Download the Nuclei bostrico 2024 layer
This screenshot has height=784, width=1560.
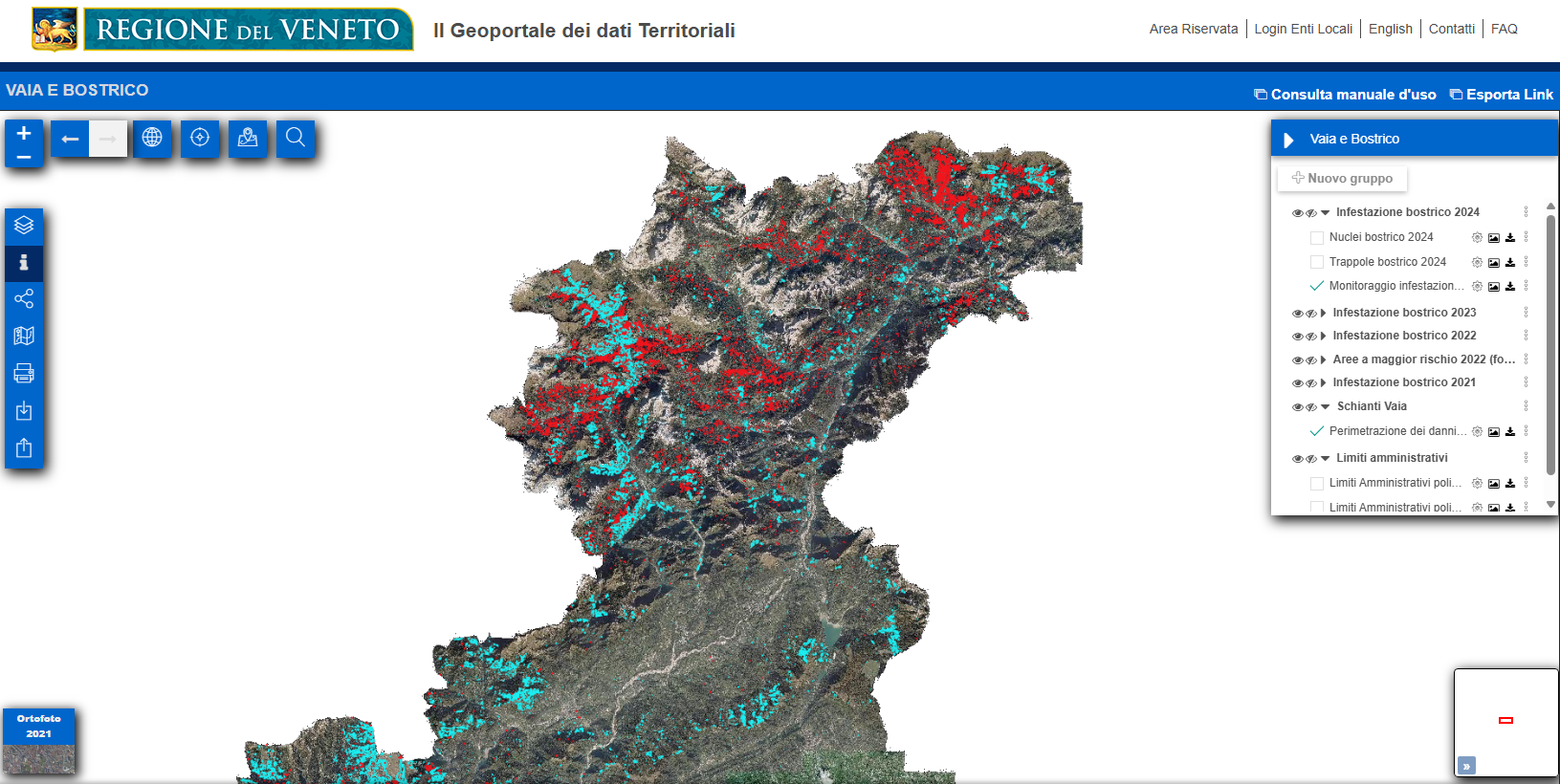(x=1510, y=237)
